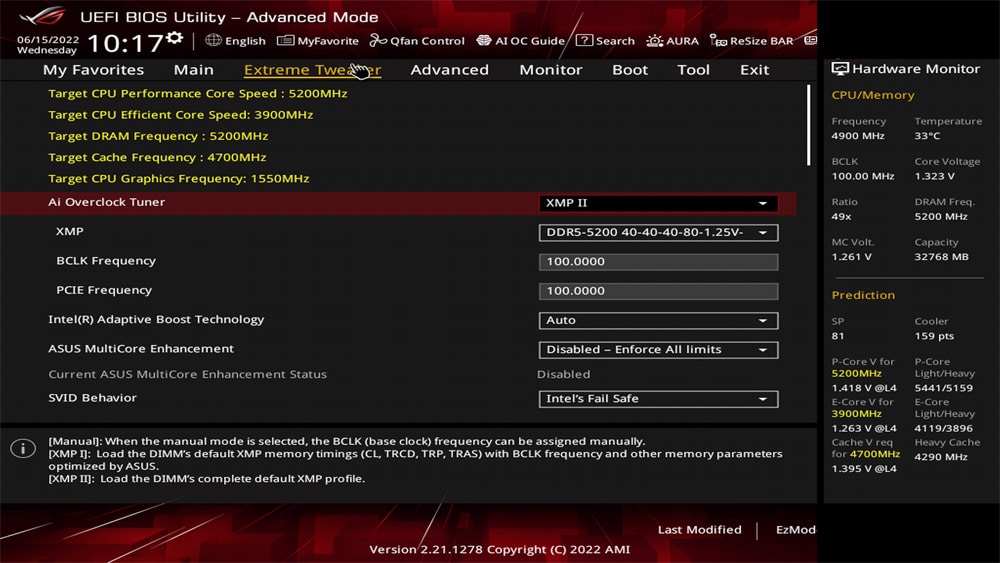The height and width of the screenshot is (563, 1000).
Task: Click the English language globe icon
Action: (x=213, y=40)
